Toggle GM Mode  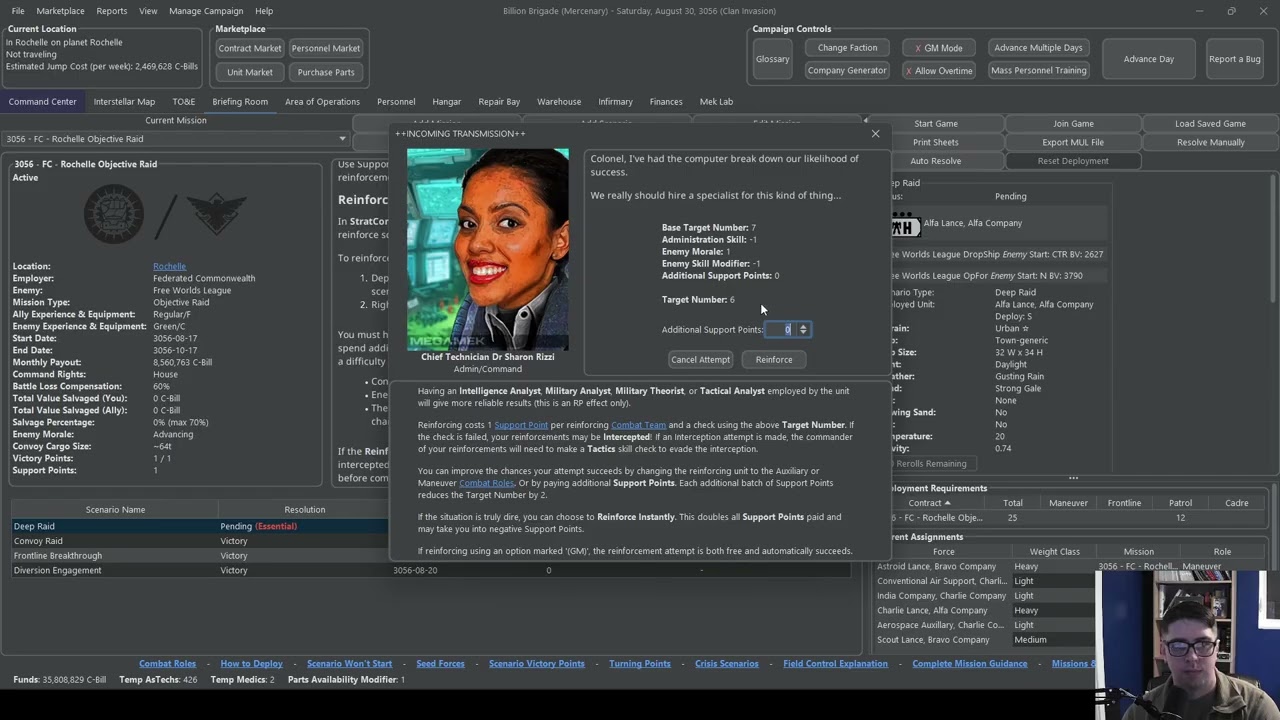click(x=938, y=47)
